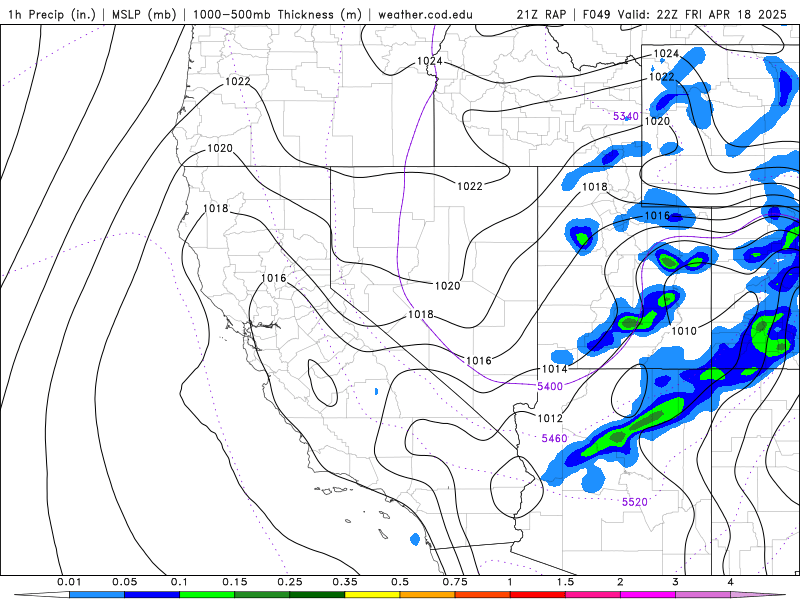
Task: Select the magenta 2–3 legend swatch
Action: pyautogui.click(x=648, y=595)
